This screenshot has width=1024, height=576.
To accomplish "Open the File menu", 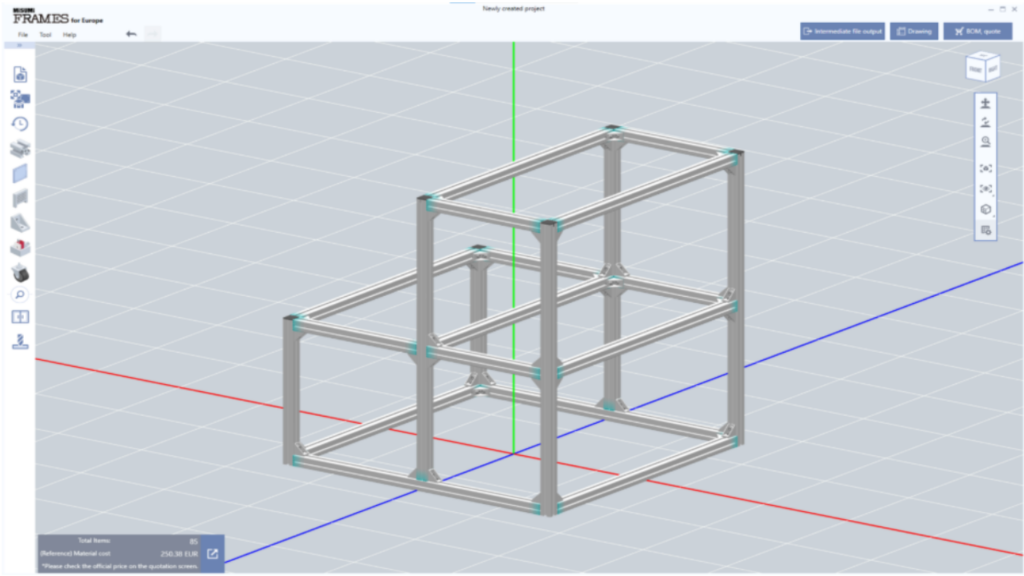I will 22,35.
